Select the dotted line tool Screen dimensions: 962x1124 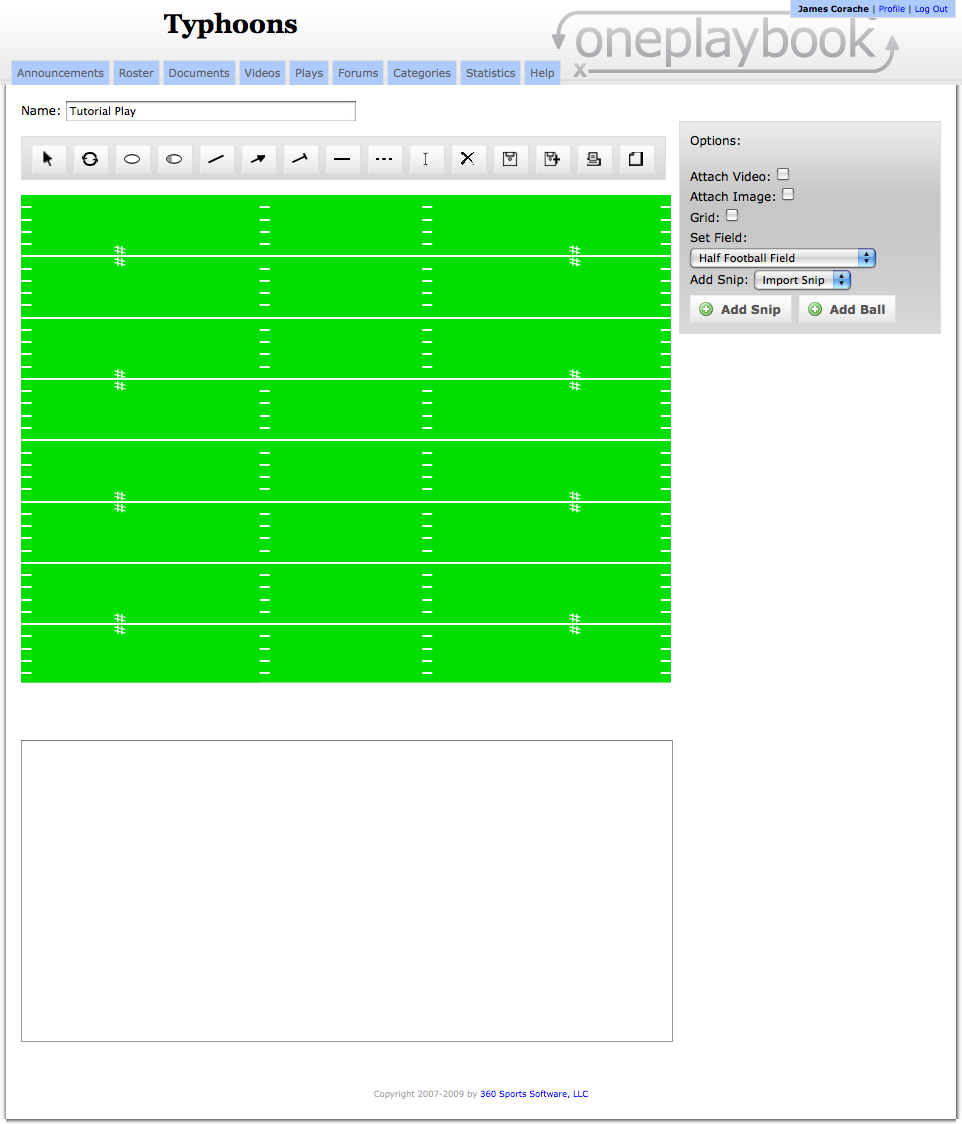click(384, 158)
